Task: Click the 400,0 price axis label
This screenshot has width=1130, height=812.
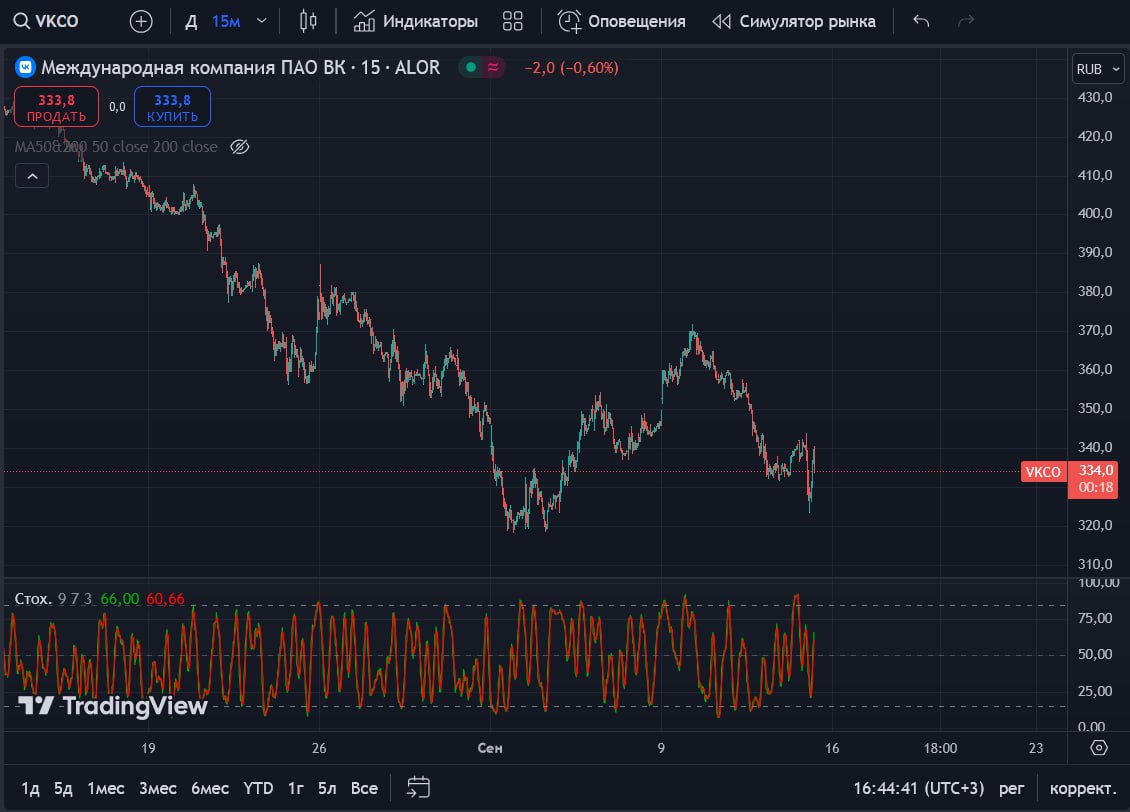Action: coord(1095,213)
